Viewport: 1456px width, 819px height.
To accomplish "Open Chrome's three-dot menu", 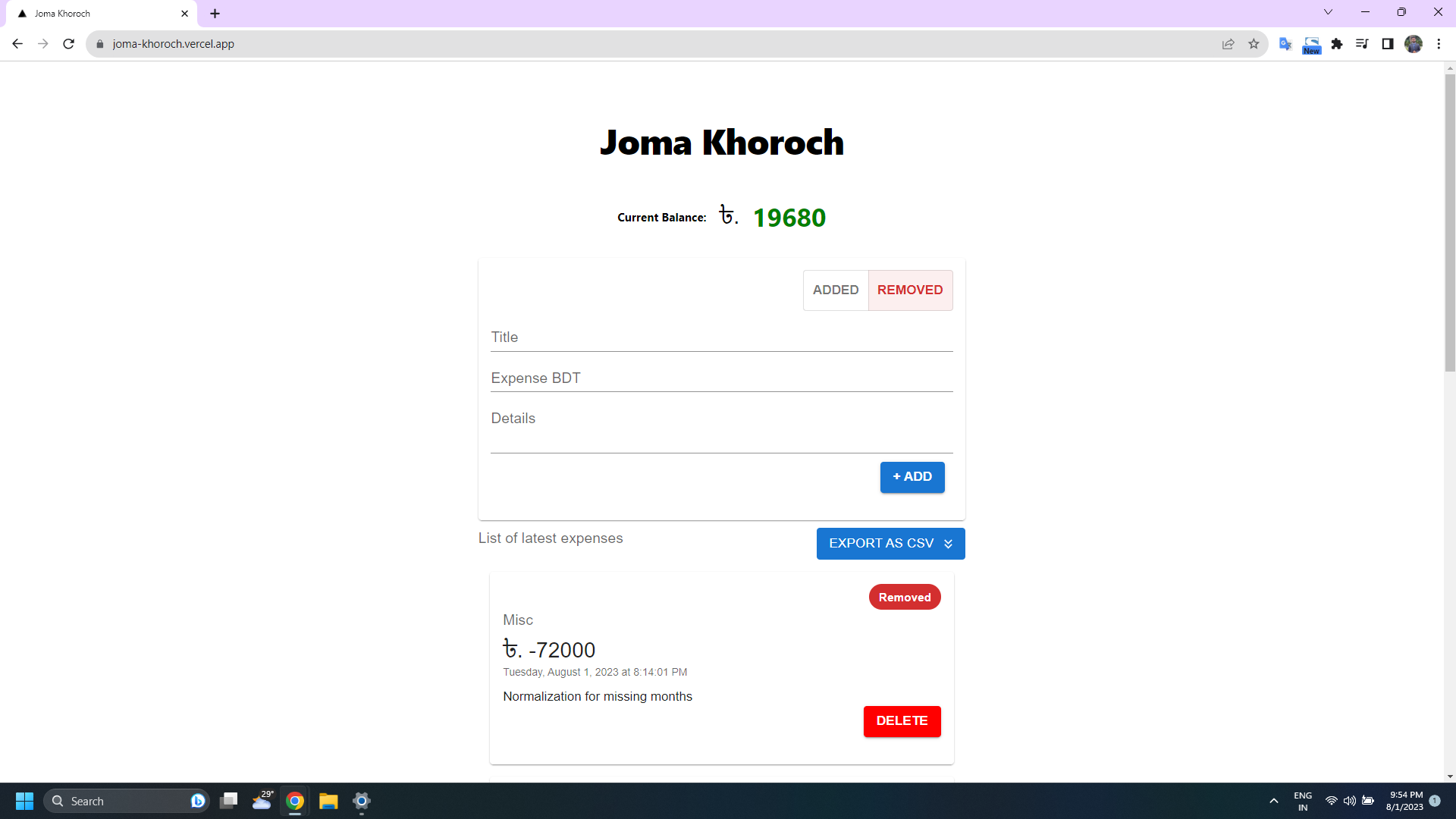I will point(1439,44).
